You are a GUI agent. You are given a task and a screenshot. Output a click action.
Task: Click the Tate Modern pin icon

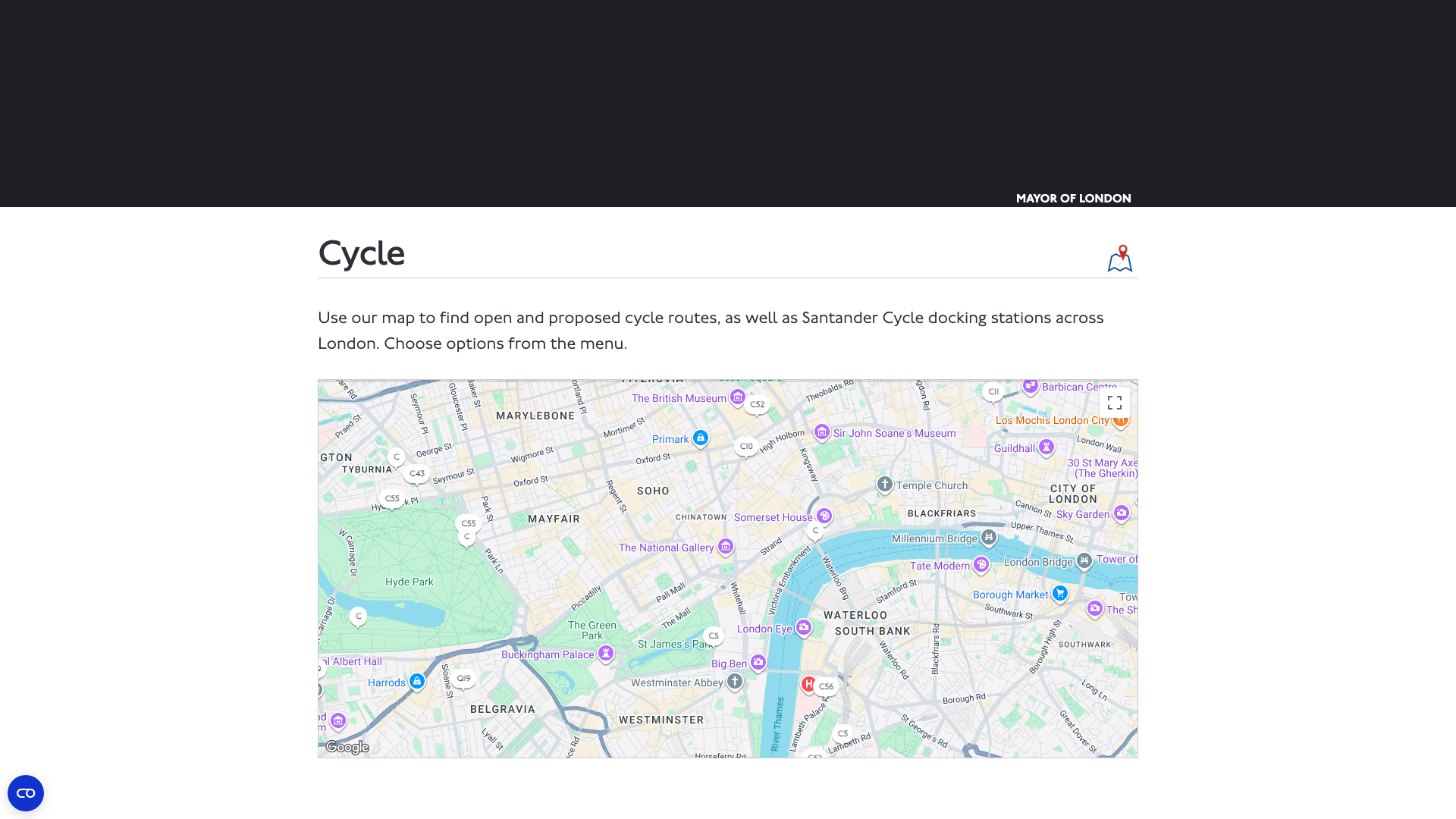point(981,565)
